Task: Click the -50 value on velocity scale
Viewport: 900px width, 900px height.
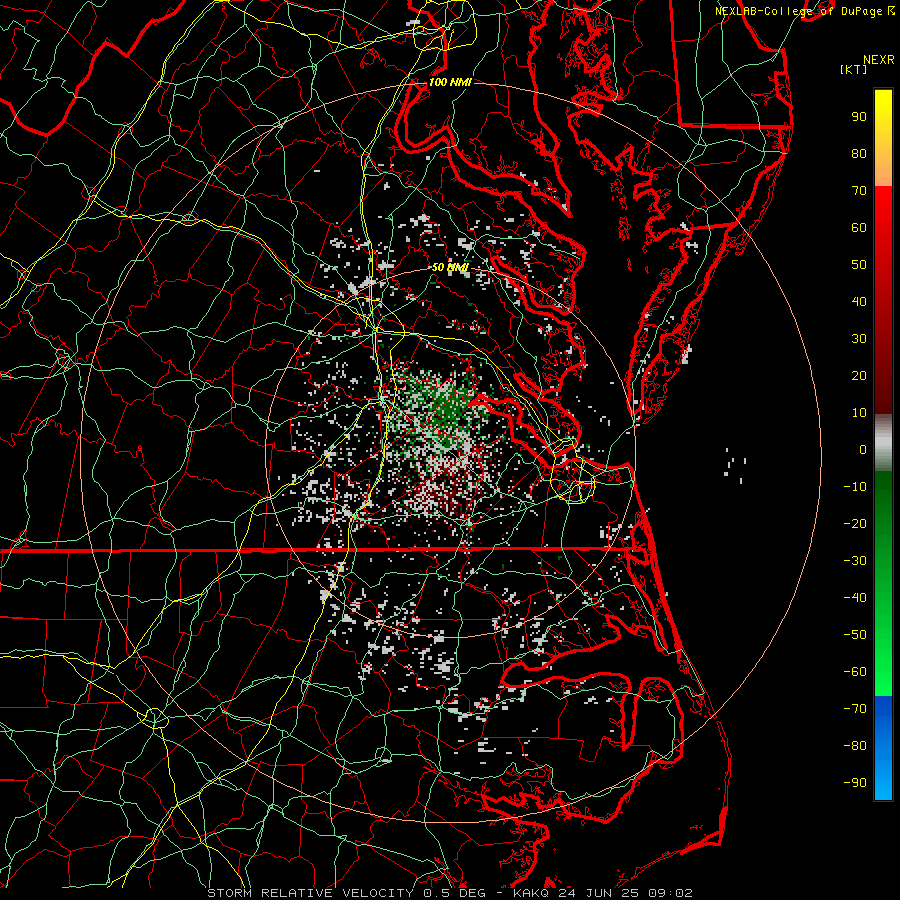Action: (x=855, y=635)
